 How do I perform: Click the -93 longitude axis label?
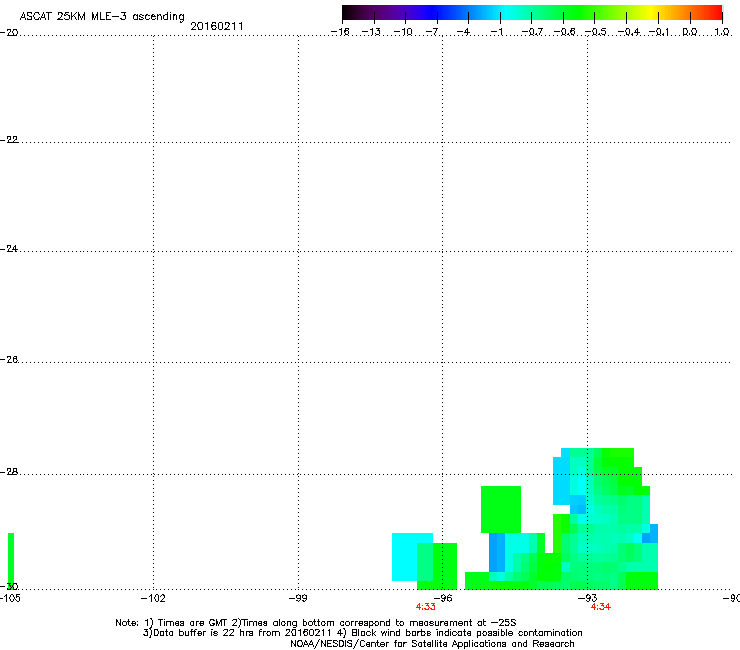587,599
